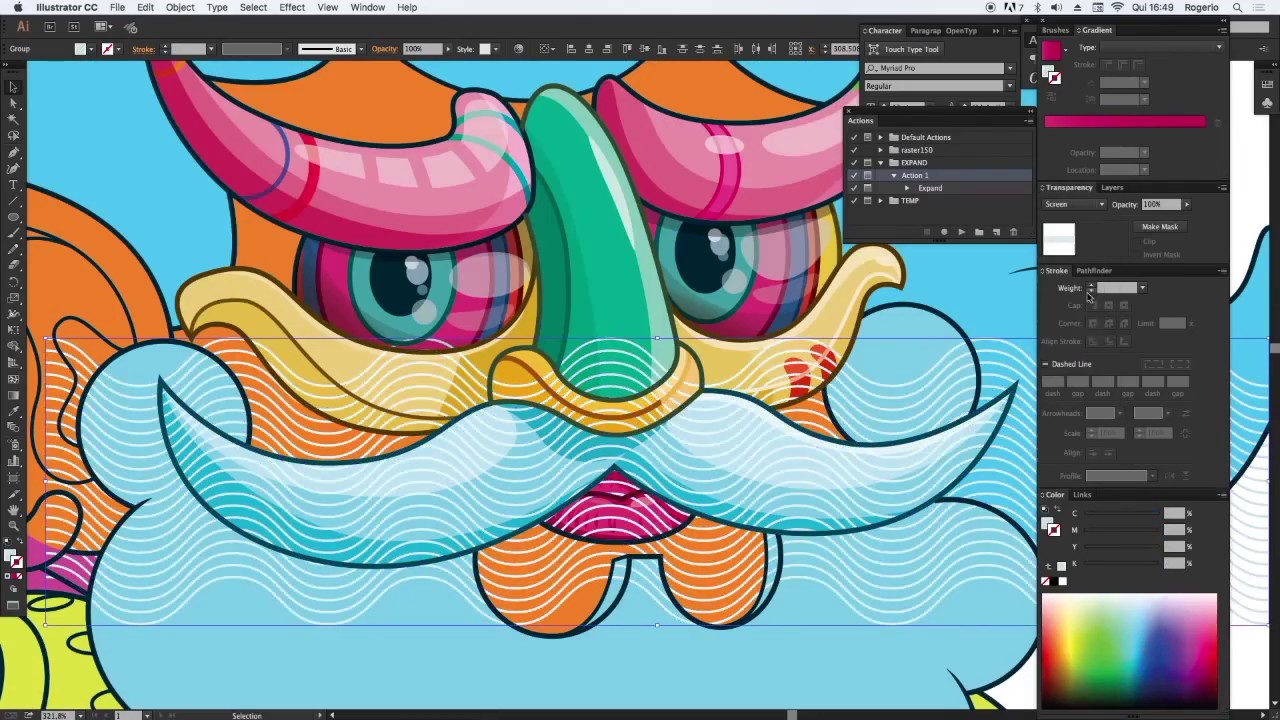Viewport: 1280px width, 720px height.
Task: Select the Lasso tool
Action: (14, 135)
